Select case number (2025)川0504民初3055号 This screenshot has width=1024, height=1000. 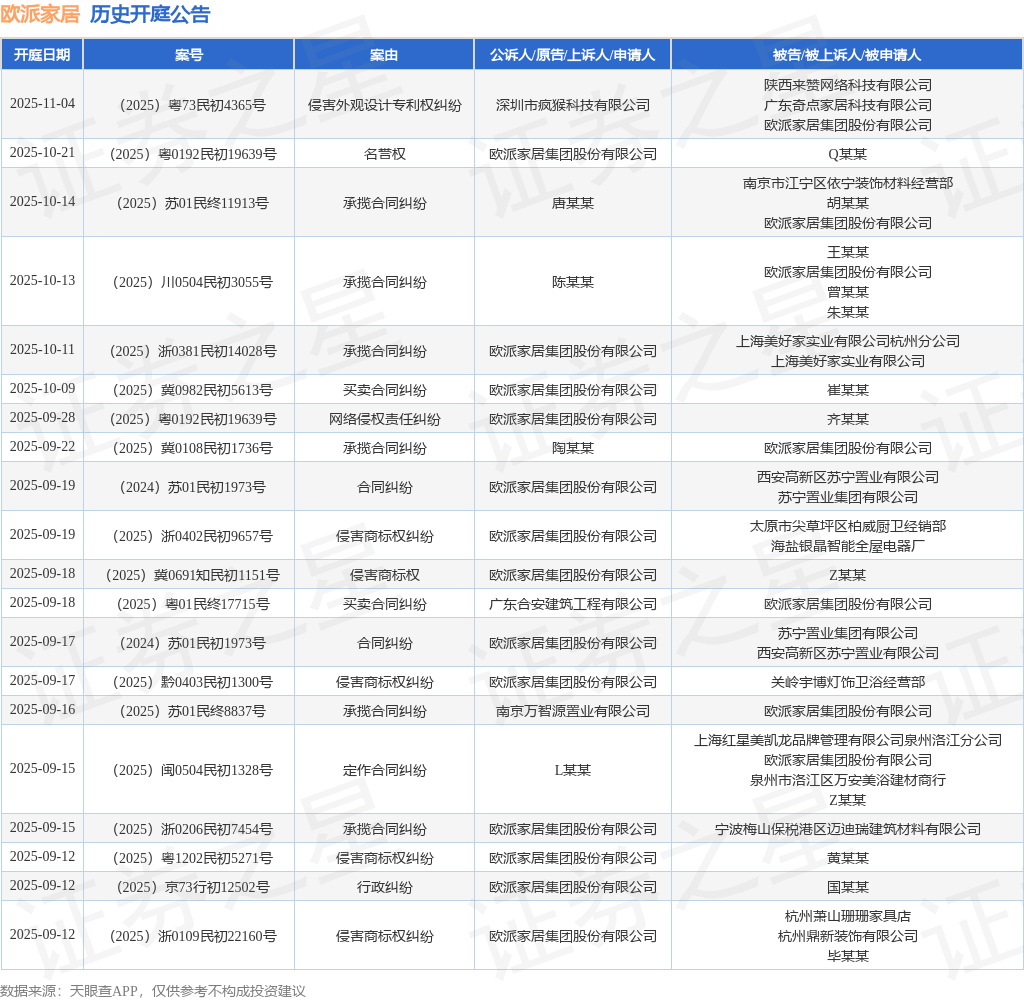[193, 282]
